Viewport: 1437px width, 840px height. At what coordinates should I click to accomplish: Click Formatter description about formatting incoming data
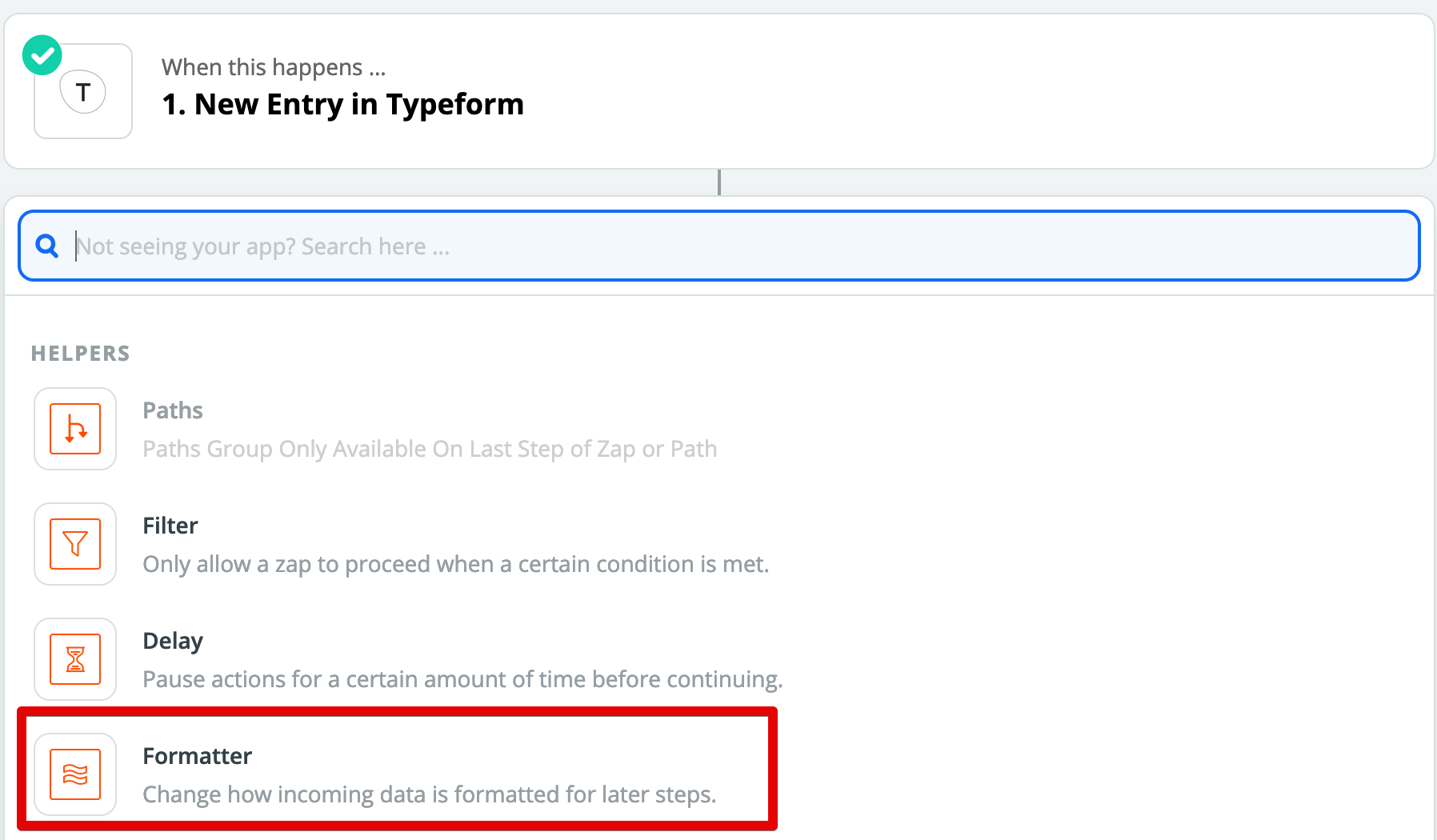tap(430, 794)
